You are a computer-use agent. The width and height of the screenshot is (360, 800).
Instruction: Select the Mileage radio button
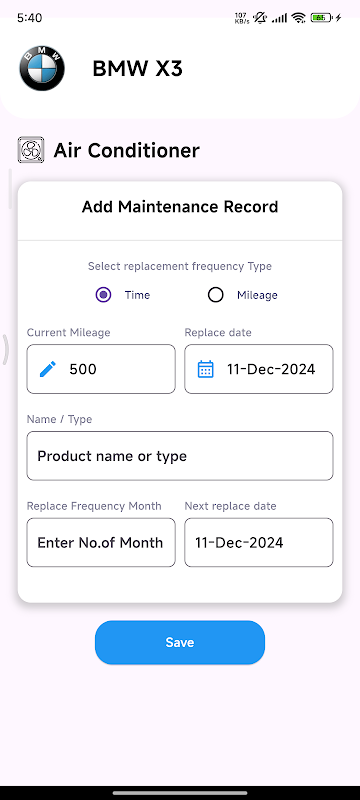[x=216, y=295]
